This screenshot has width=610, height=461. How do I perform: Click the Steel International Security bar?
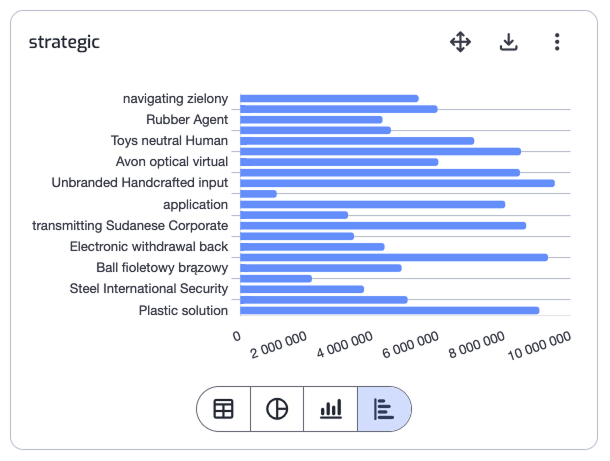tap(302, 289)
